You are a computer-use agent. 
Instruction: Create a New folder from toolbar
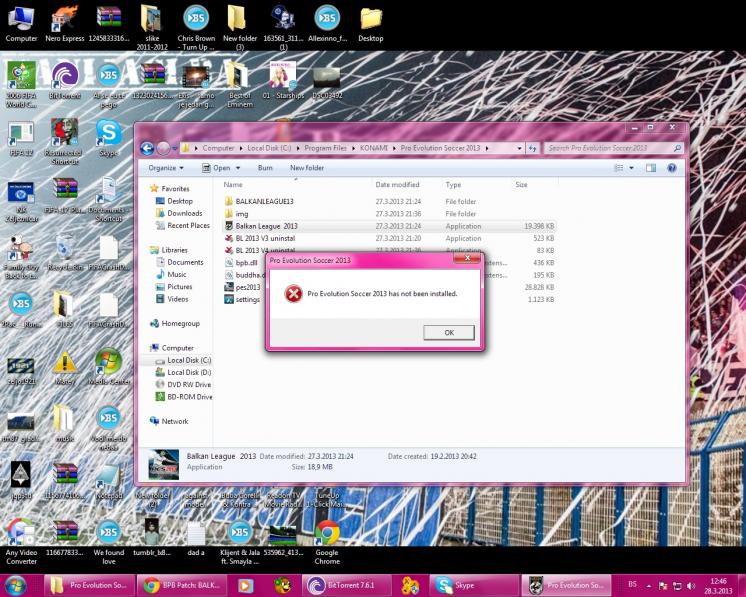click(307, 168)
